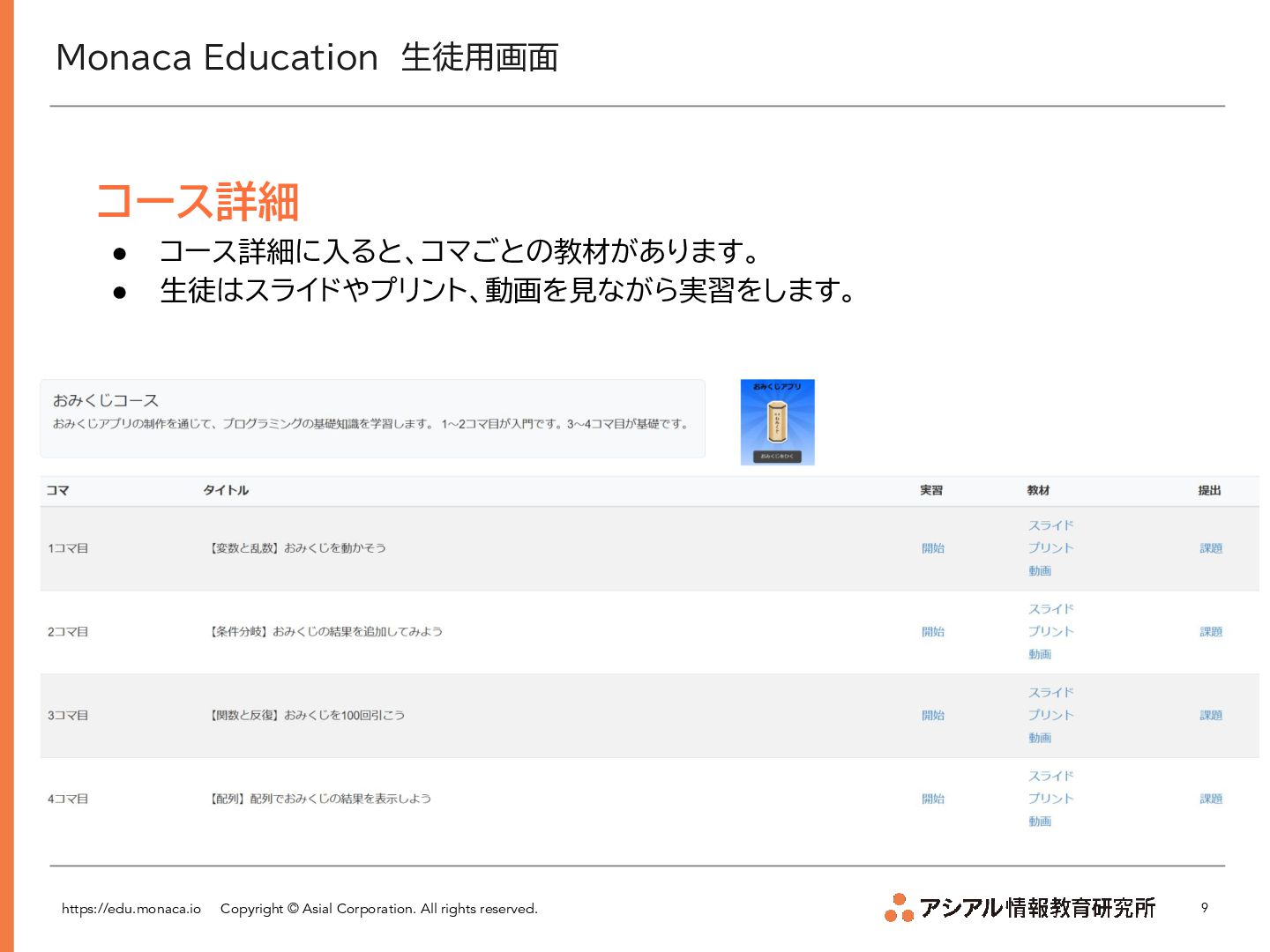Click title 【変数と乱数】おみくじを動かそう

click(296, 548)
